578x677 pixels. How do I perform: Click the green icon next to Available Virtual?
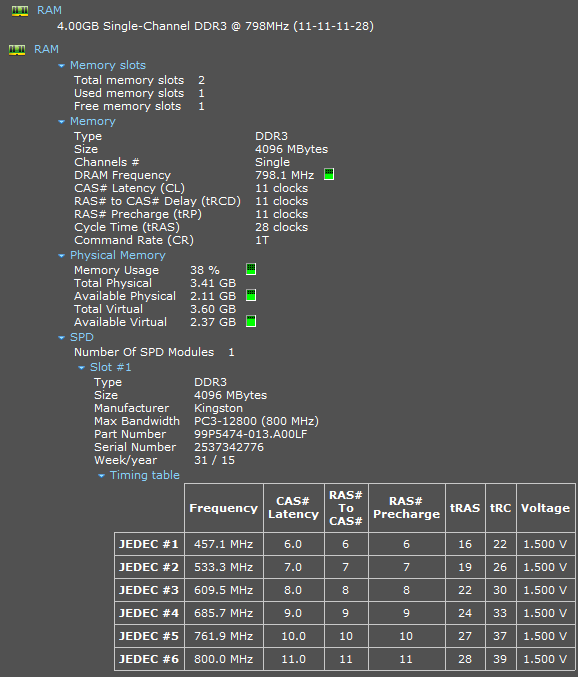251,321
